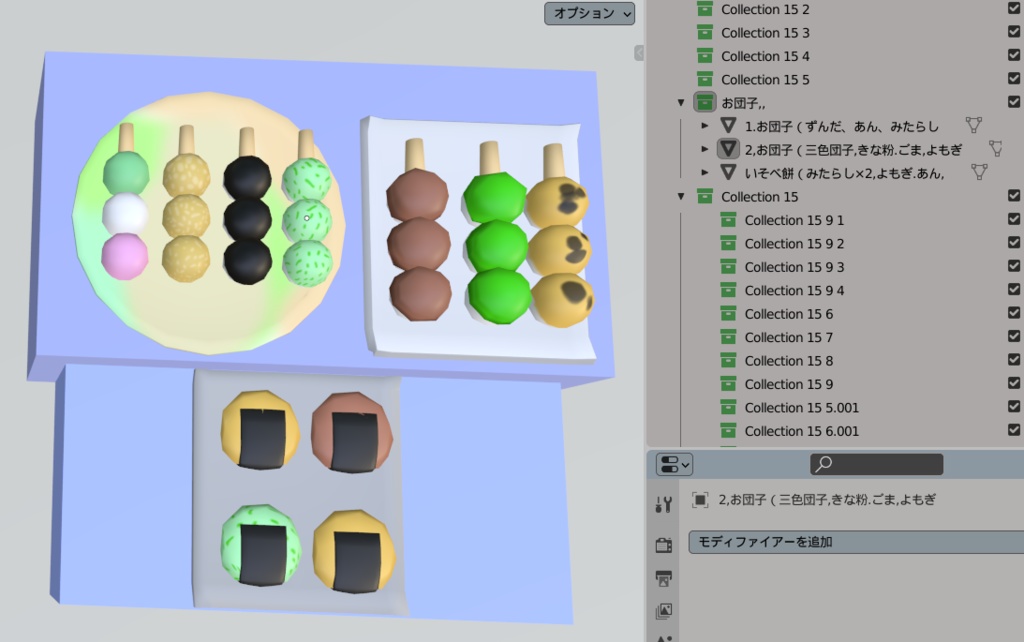Click the Collection 15 7 icon
The image size is (1024, 642).
[728, 338]
